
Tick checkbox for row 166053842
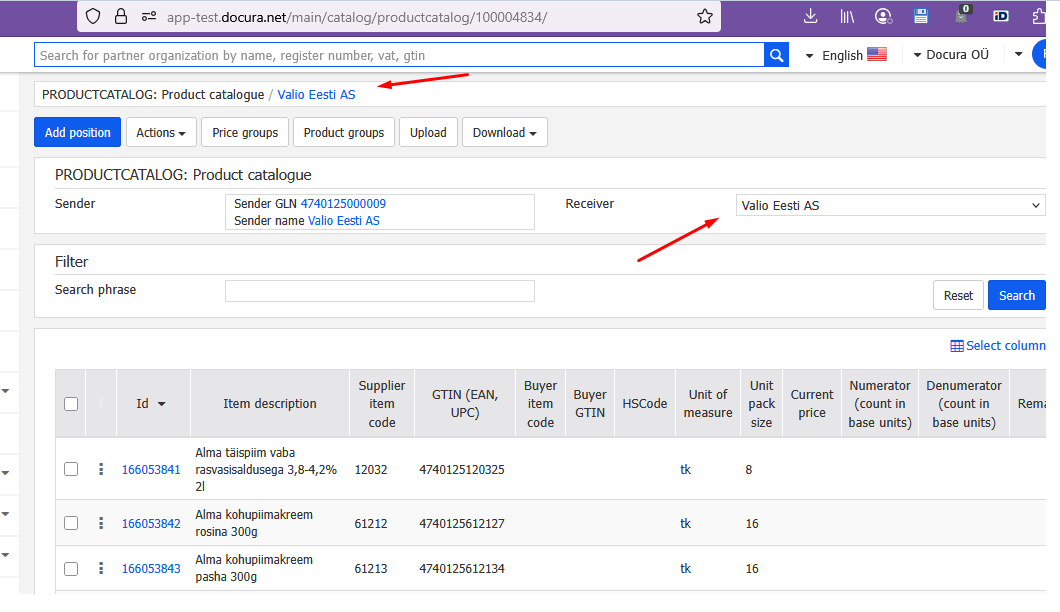(x=71, y=523)
